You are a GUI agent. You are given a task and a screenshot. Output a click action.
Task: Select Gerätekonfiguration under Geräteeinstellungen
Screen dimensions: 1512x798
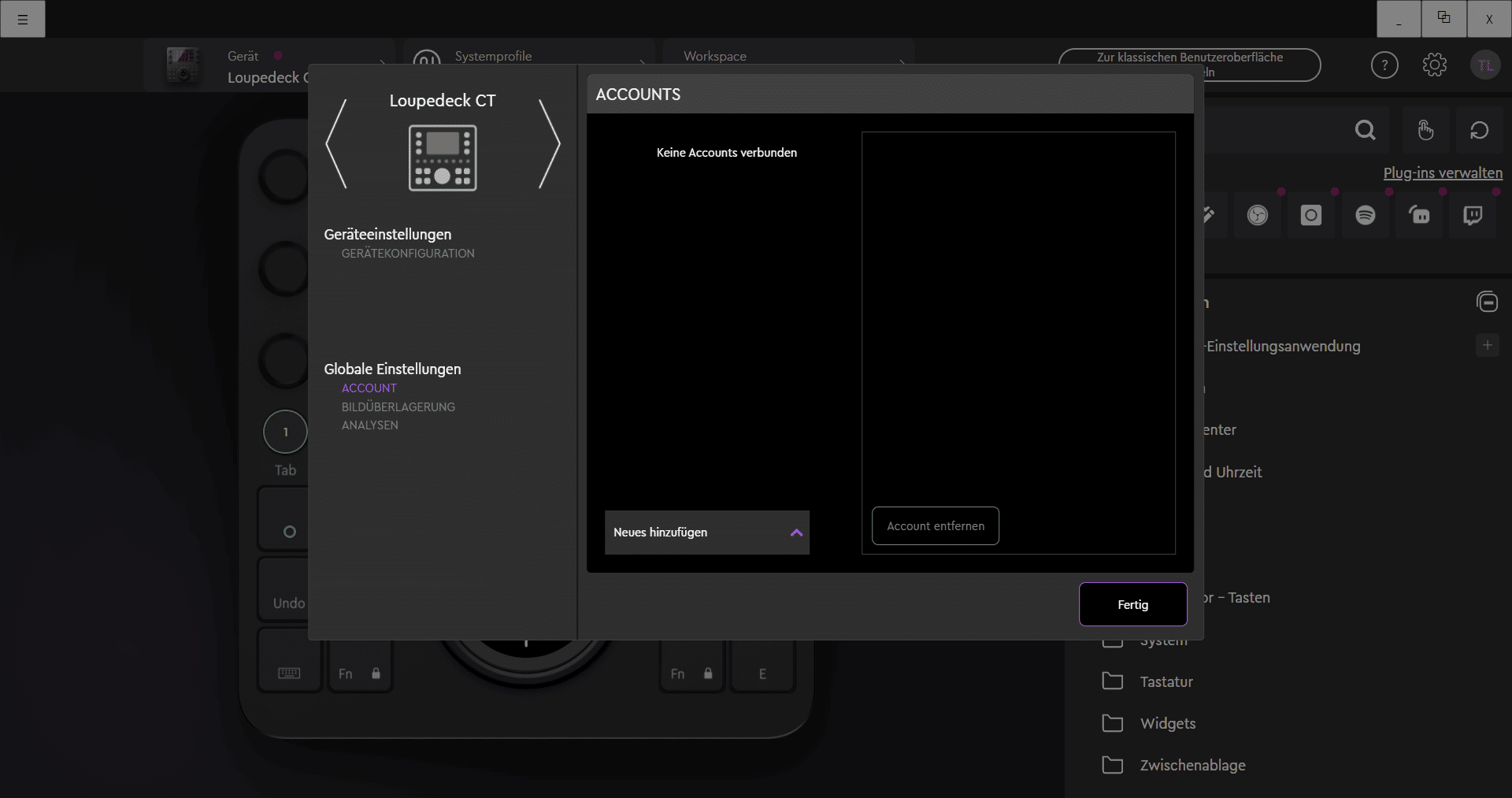[407, 254]
